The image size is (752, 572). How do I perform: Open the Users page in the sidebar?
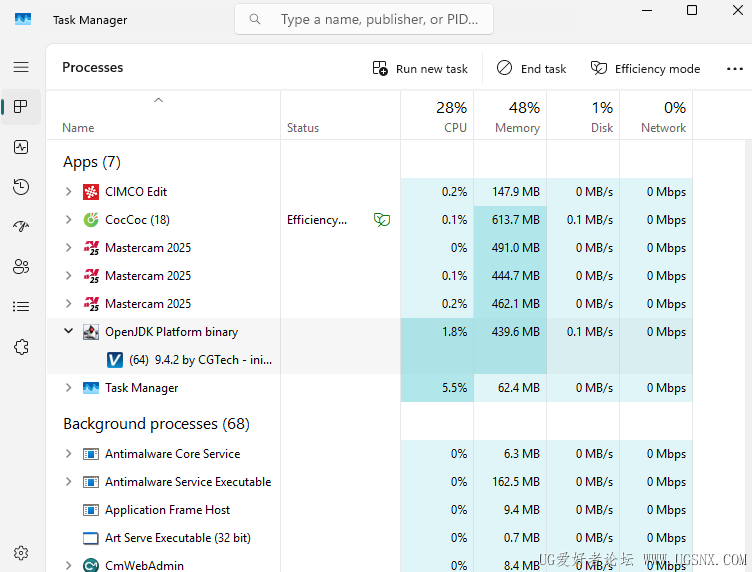[x=21, y=266]
